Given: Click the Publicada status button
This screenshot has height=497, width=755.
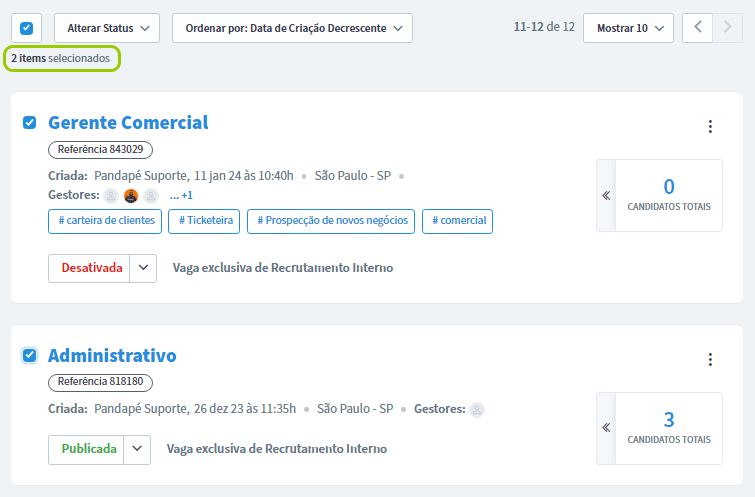Looking at the screenshot, I should pos(86,450).
